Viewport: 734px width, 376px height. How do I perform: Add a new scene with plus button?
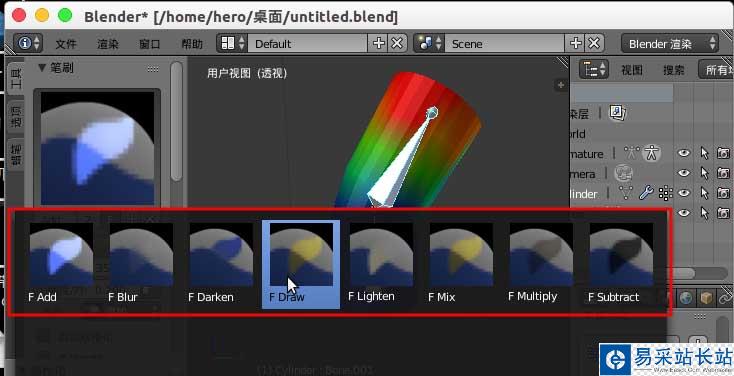pos(575,44)
